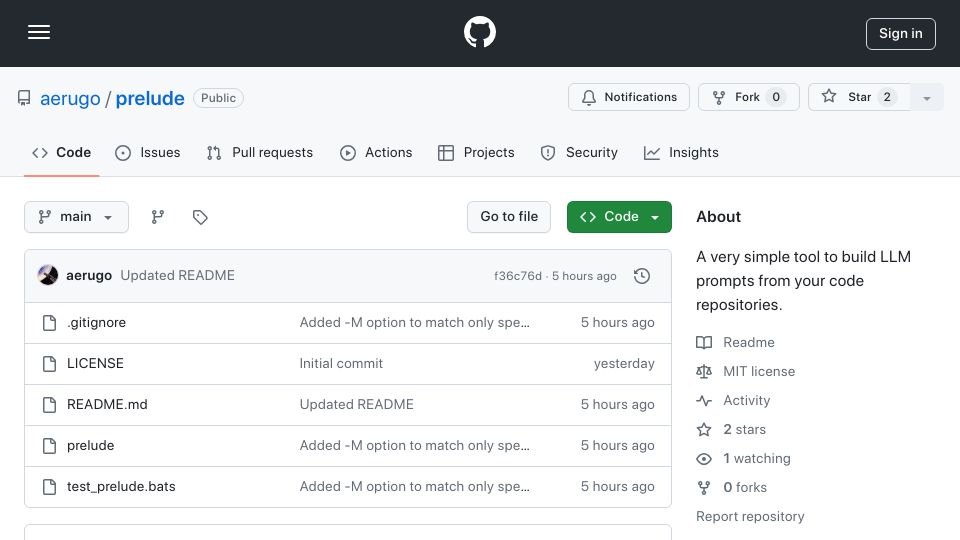Open the aerugo owner profile link
Screen dimensions: 960x540
[x=70, y=98]
